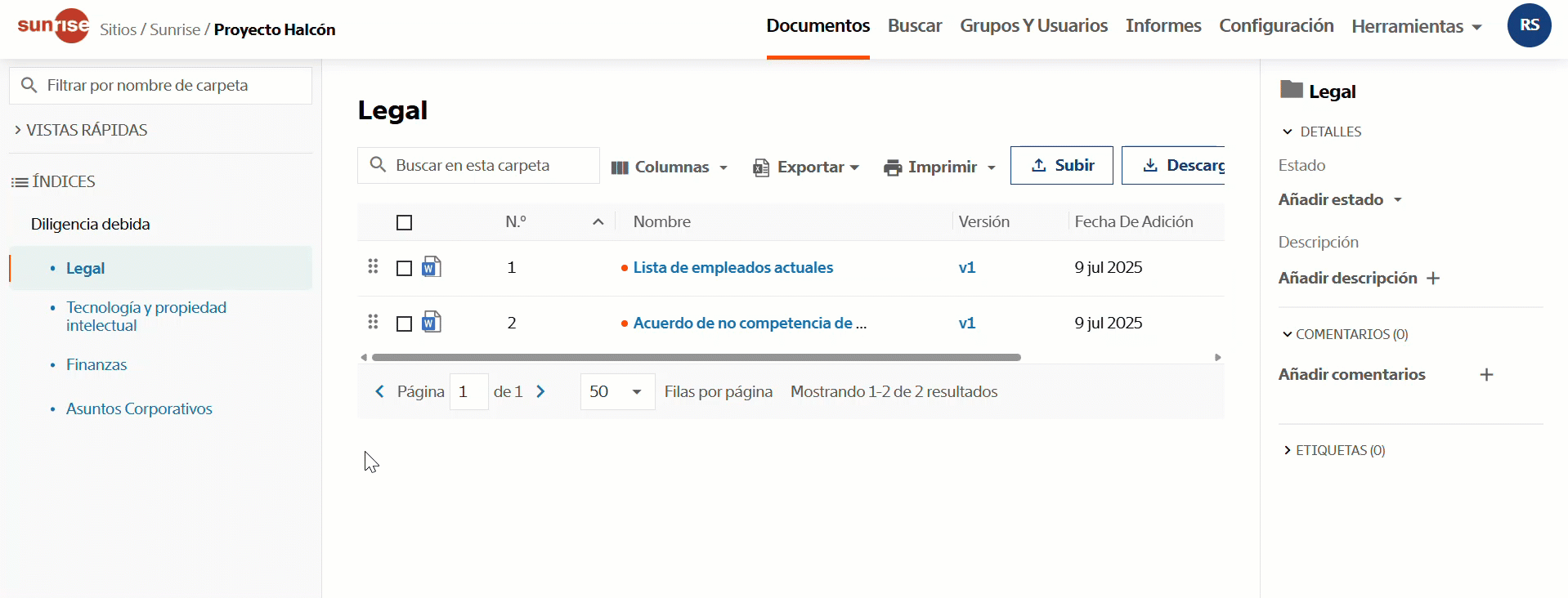The image size is (1568, 598).
Task: Open the Columnas dropdown
Action: click(669, 167)
